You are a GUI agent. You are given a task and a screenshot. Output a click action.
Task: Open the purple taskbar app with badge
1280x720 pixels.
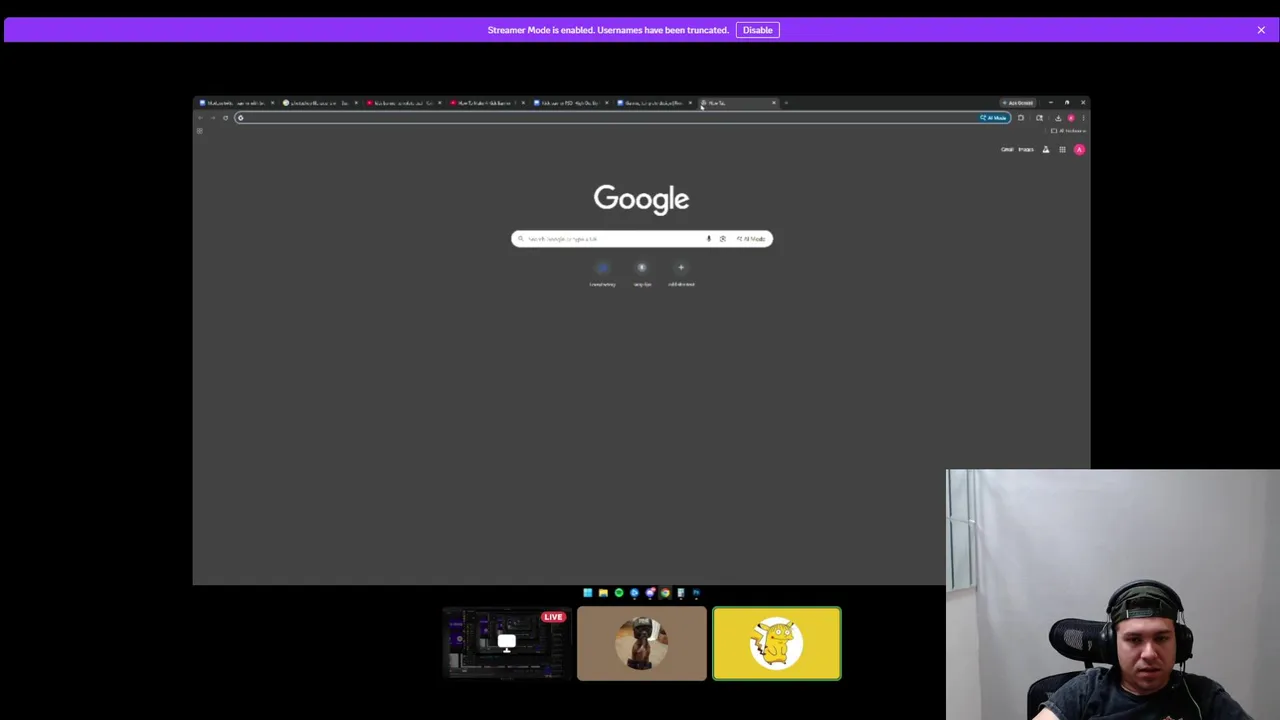(x=650, y=593)
